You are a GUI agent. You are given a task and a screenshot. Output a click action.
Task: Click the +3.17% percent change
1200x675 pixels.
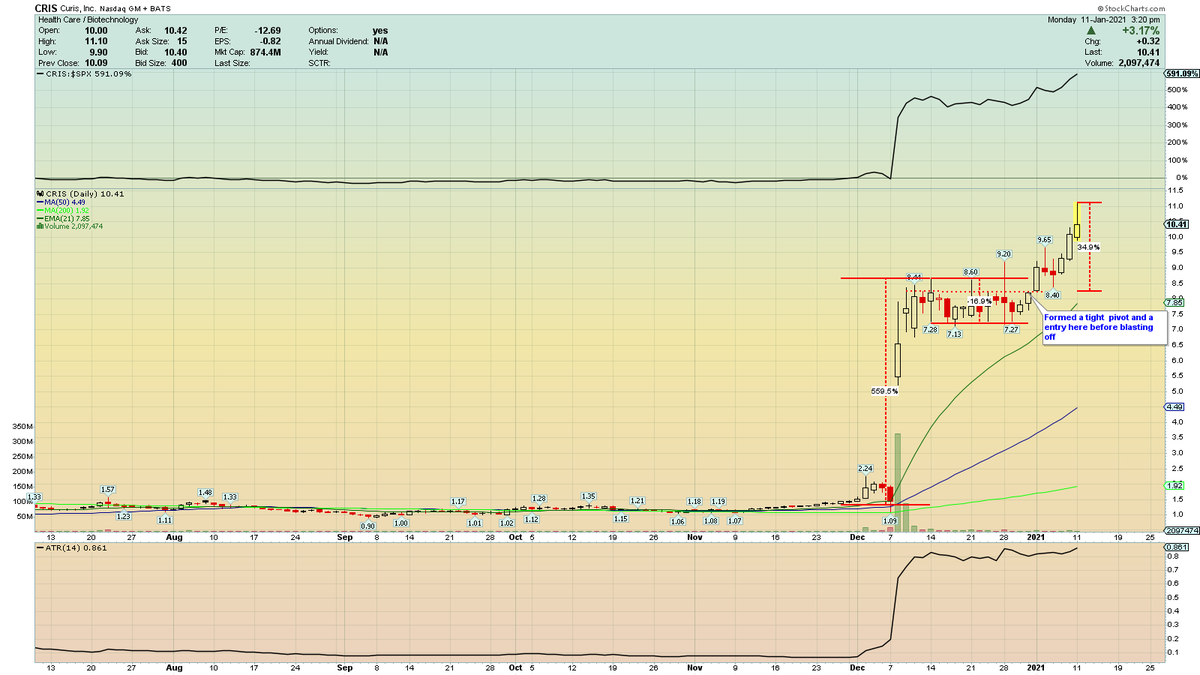click(1143, 31)
